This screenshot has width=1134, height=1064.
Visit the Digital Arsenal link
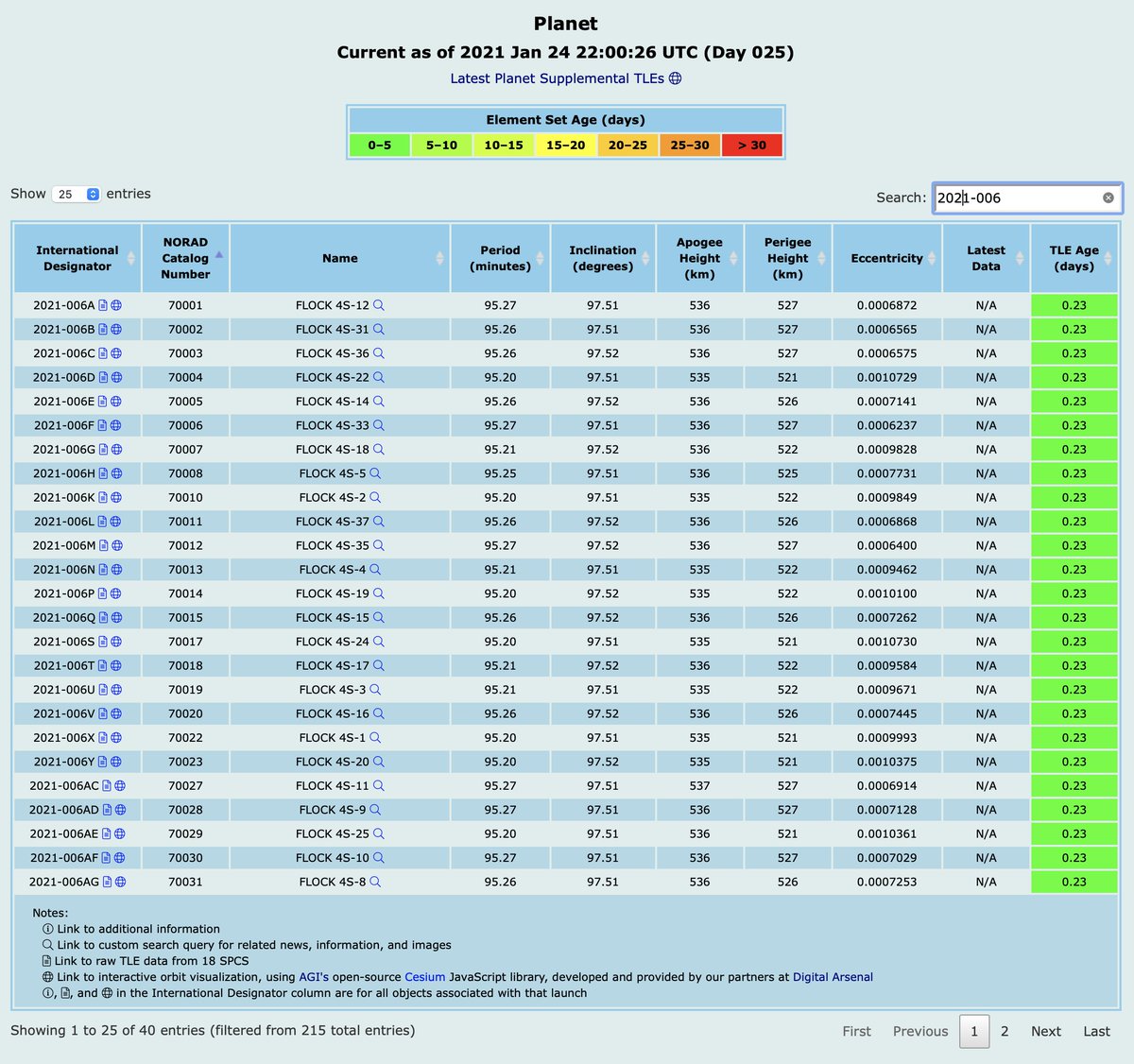(833, 977)
